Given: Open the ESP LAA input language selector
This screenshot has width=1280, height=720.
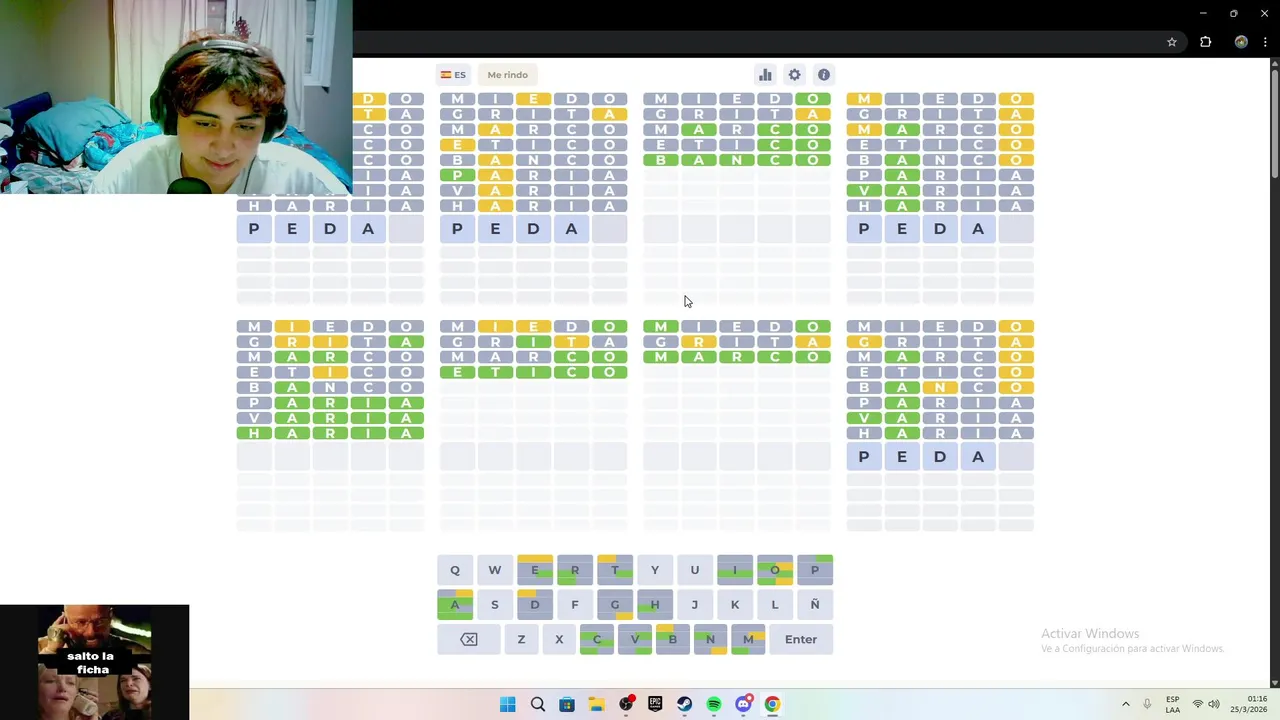Looking at the screenshot, I should coord(1173,705).
